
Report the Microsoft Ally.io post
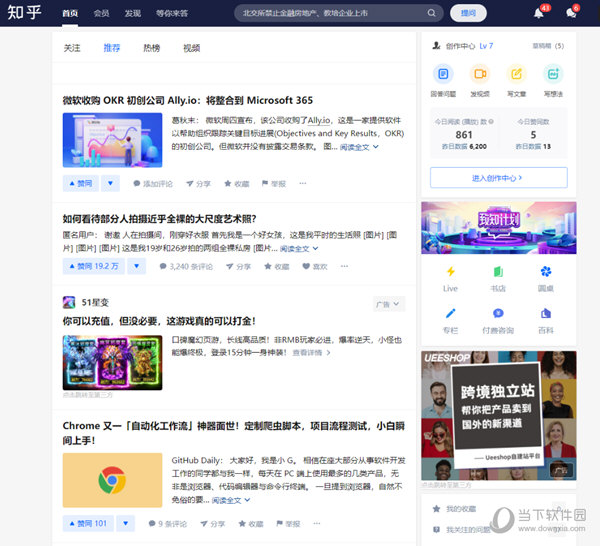pyautogui.click(x=274, y=184)
